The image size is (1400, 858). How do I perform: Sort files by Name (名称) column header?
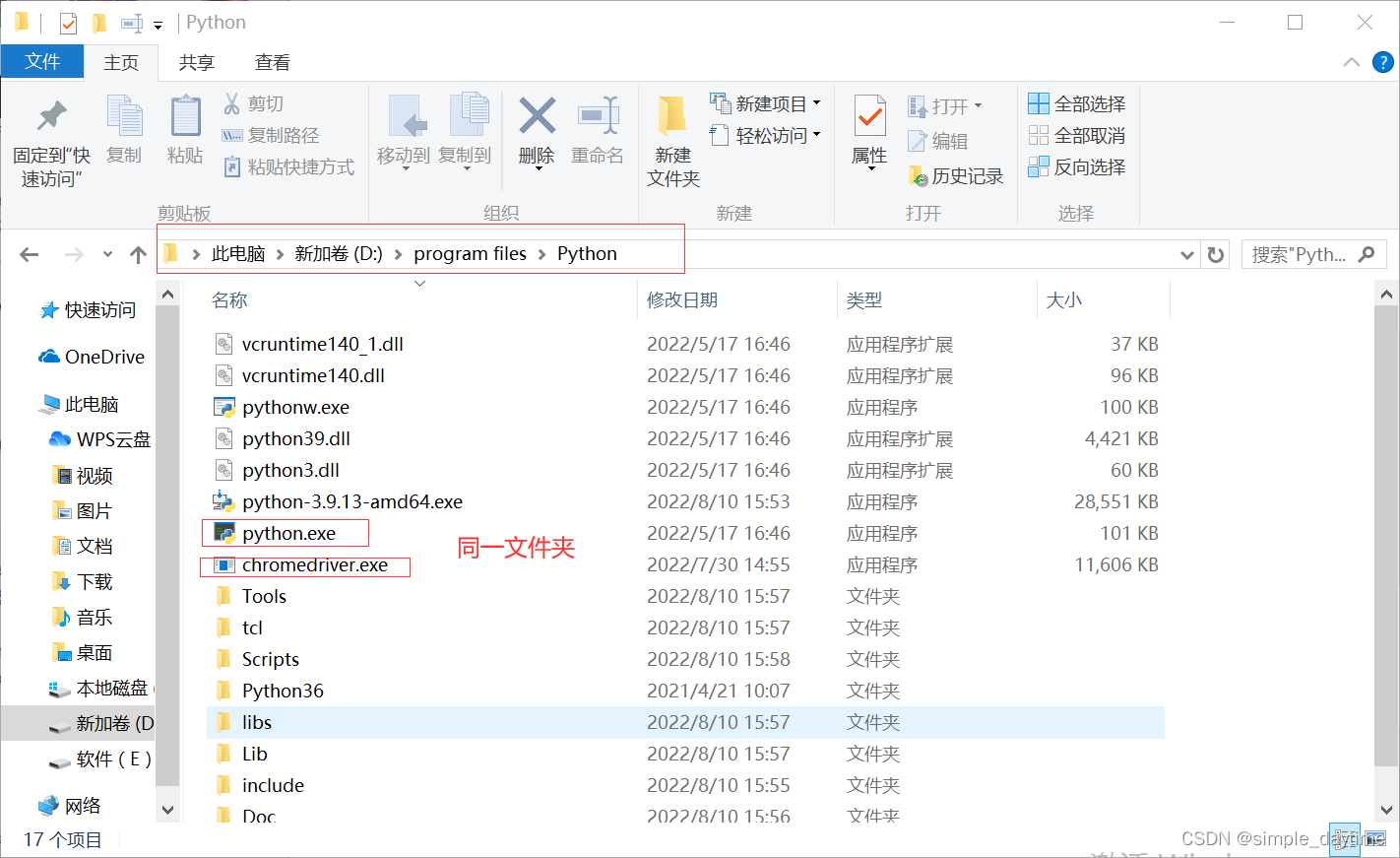pos(230,300)
